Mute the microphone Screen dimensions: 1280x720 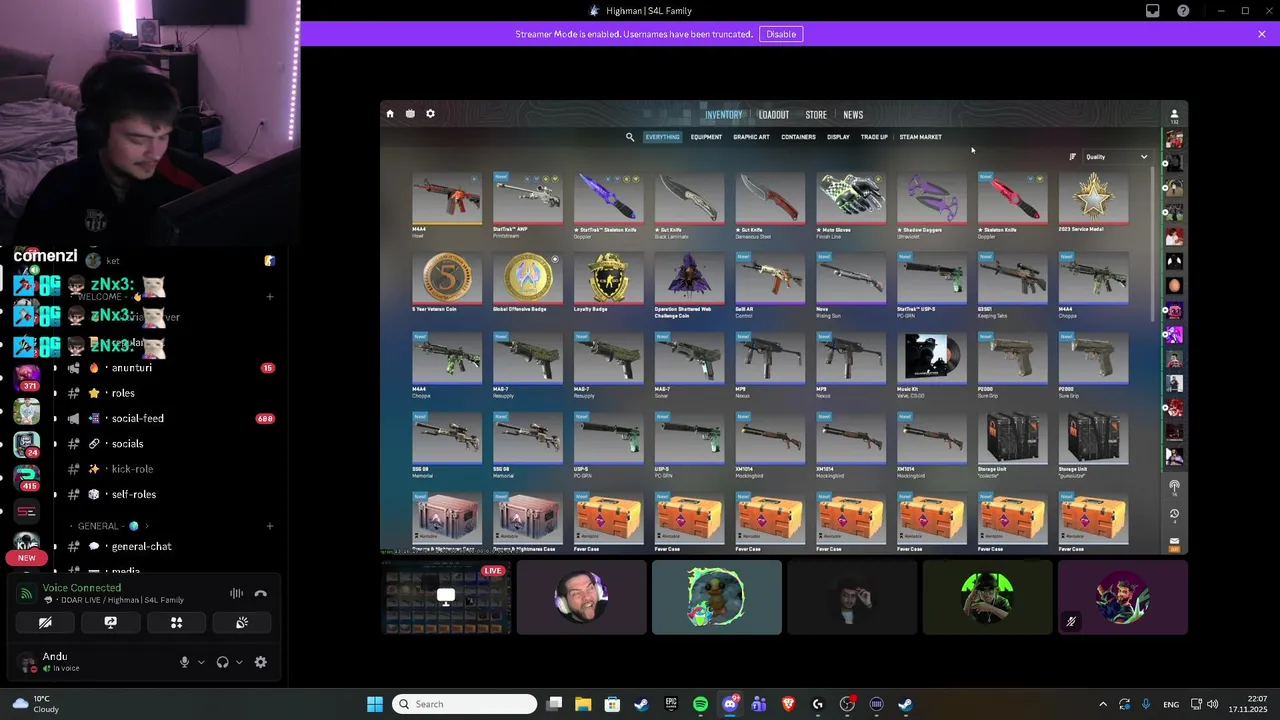click(x=184, y=662)
